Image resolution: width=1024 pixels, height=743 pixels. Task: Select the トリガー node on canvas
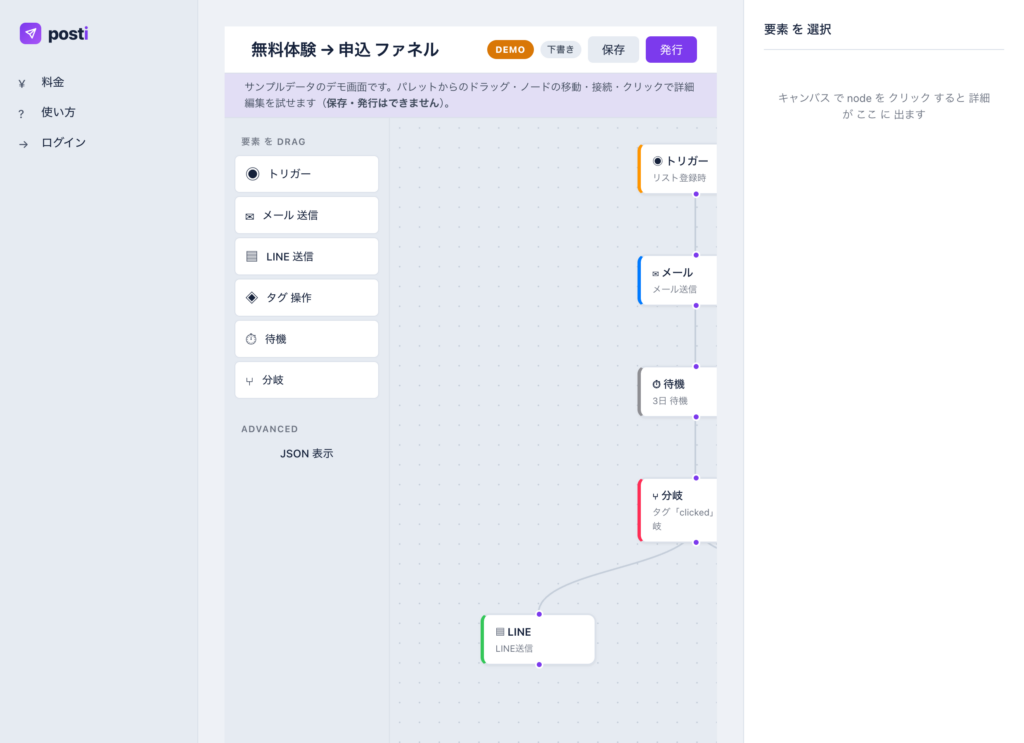click(x=677, y=168)
